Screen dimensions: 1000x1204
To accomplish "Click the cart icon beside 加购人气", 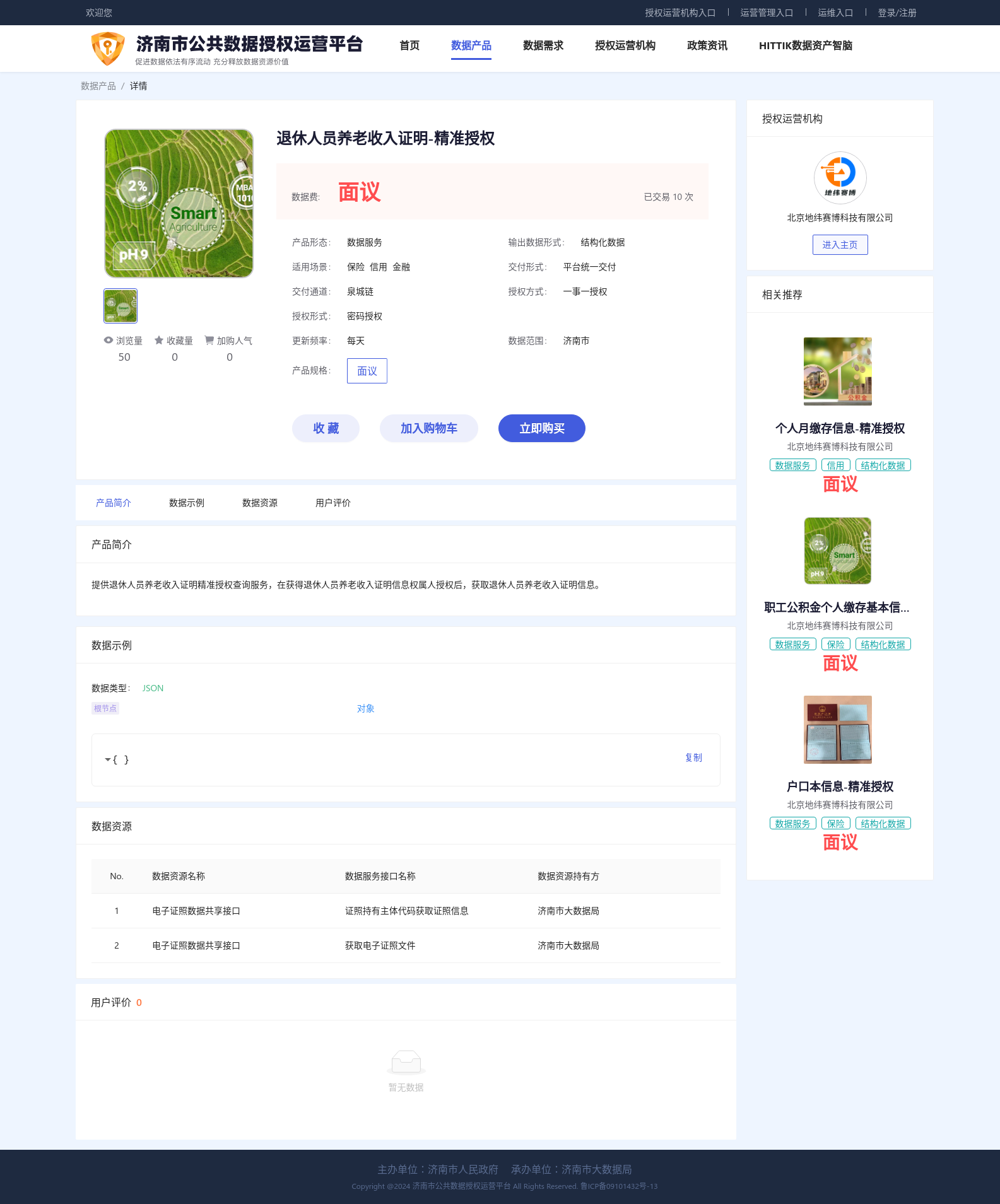I will [209, 340].
